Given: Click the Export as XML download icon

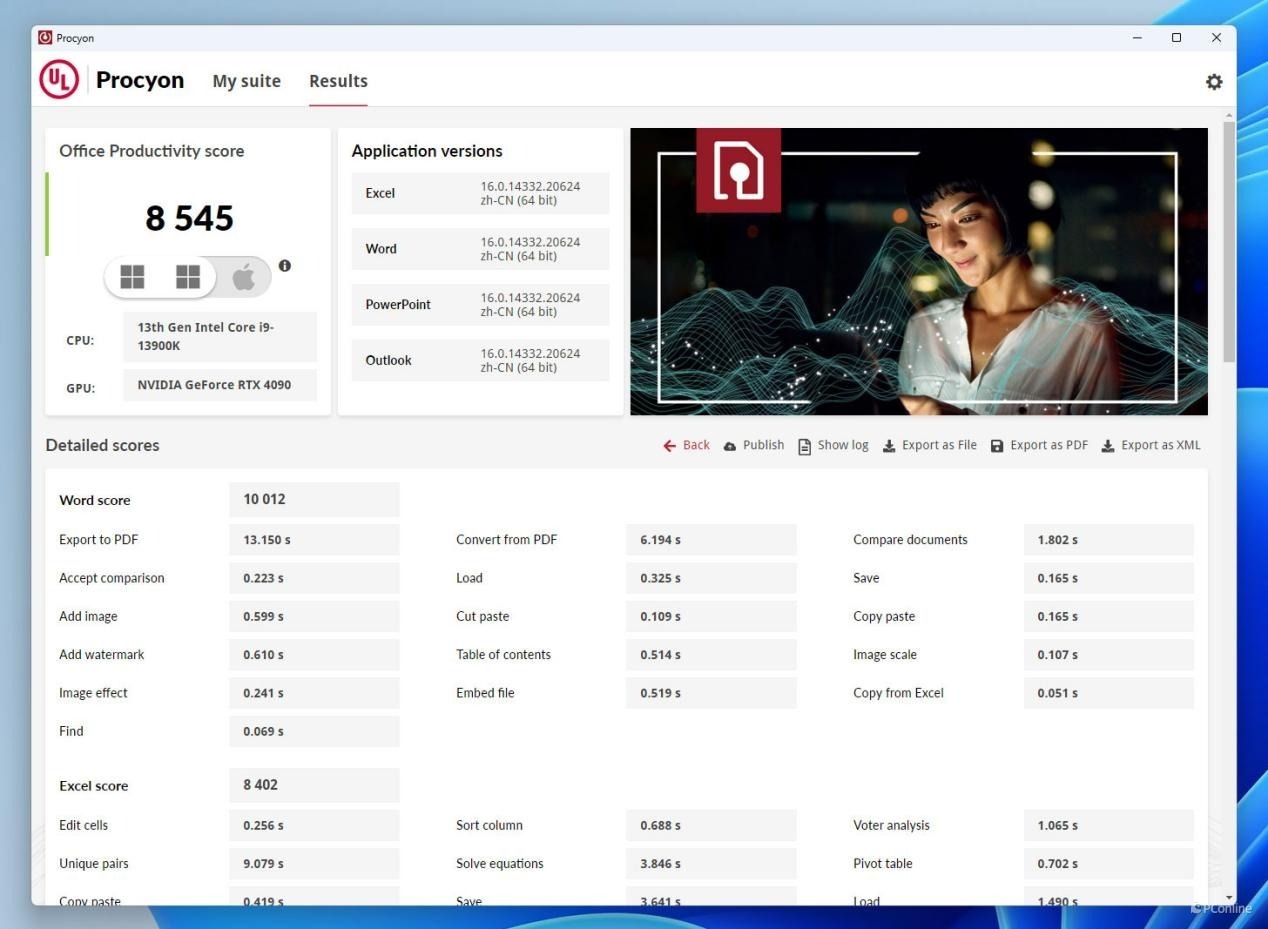Looking at the screenshot, I should pyautogui.click(x=1108, y=446).
